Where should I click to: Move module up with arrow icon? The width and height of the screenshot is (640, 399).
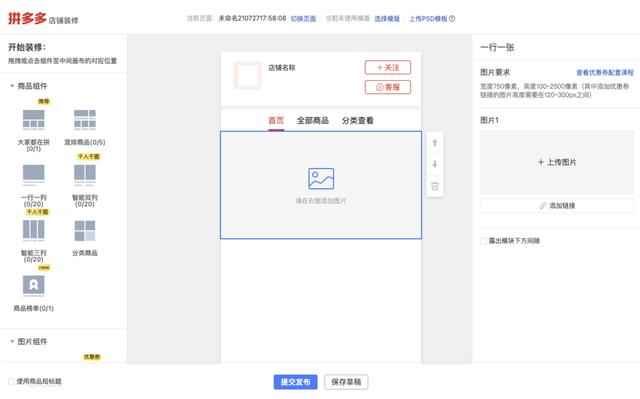point(435,143)
